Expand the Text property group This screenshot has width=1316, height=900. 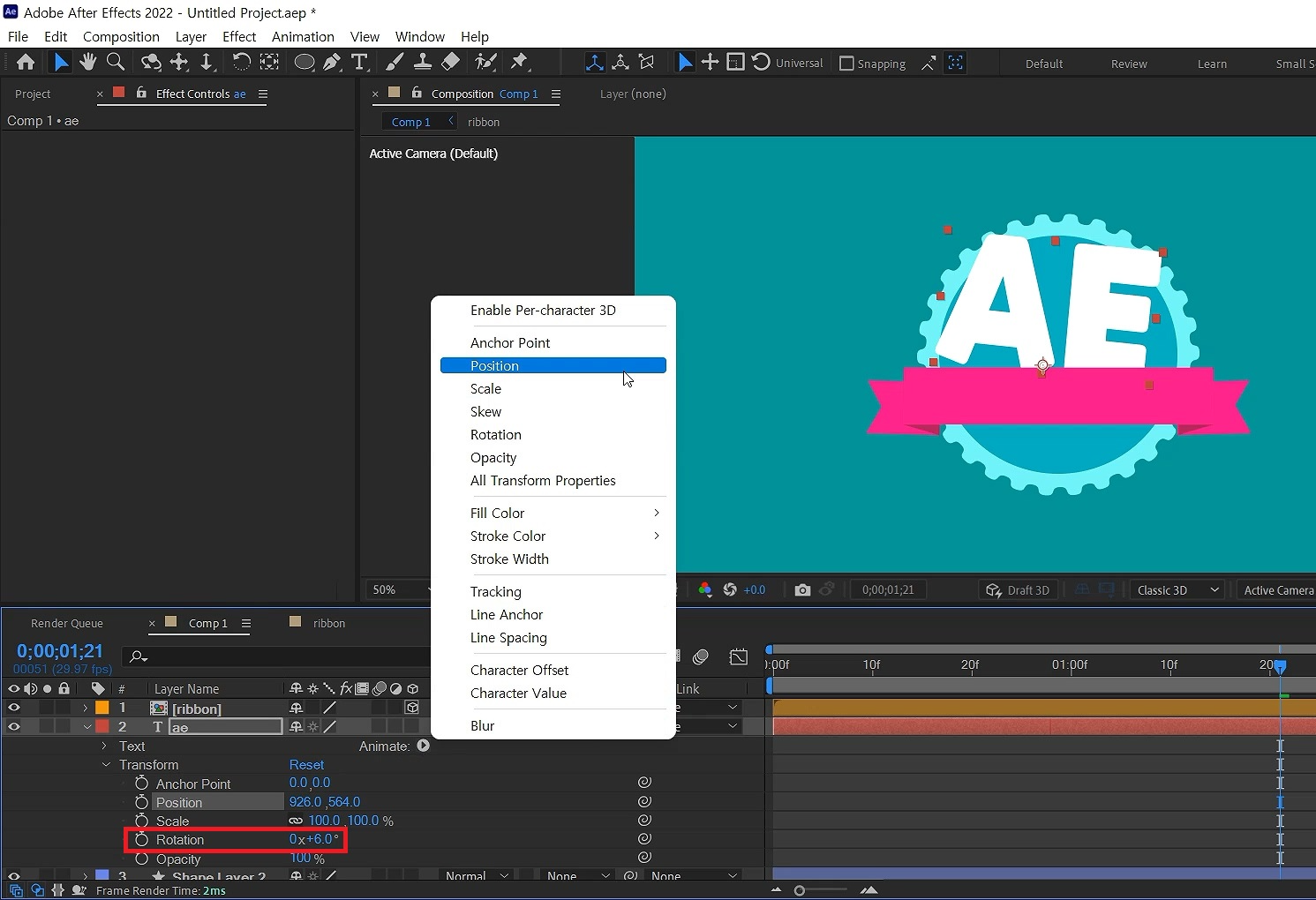tap(104, 746)
